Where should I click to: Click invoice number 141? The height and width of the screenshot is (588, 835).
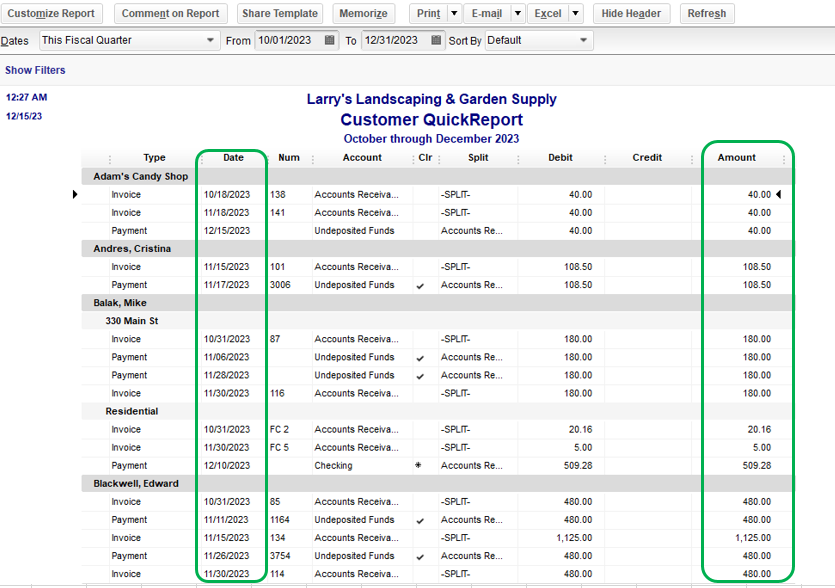[277, 213]
